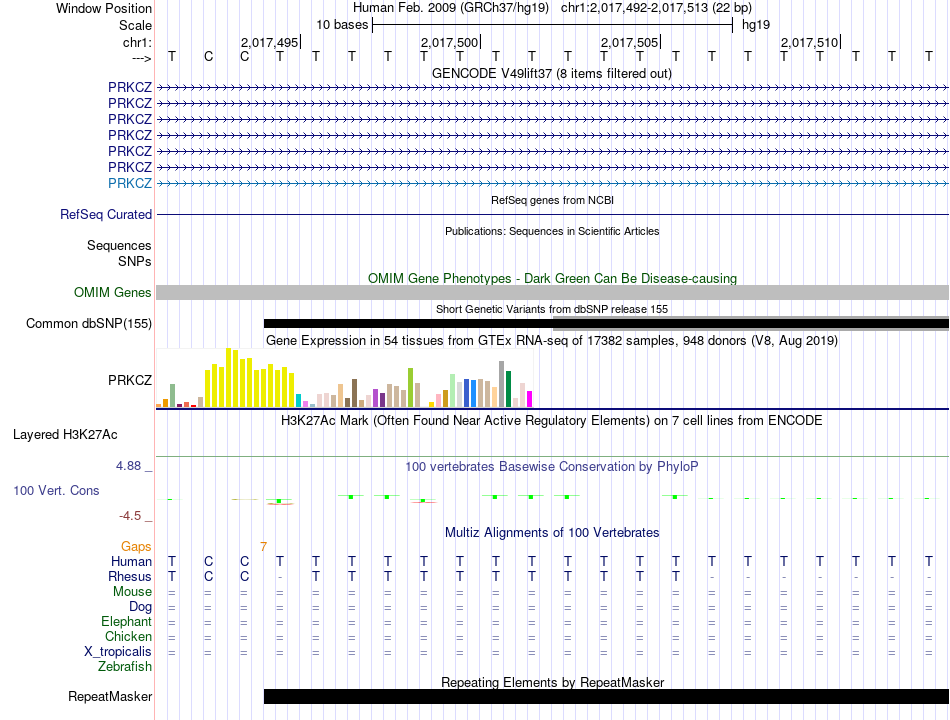Viewport: 950px width, 720px height.
Task: Click PRKCZ label beside GTEx bar chart
Action: tap(130, 380)
